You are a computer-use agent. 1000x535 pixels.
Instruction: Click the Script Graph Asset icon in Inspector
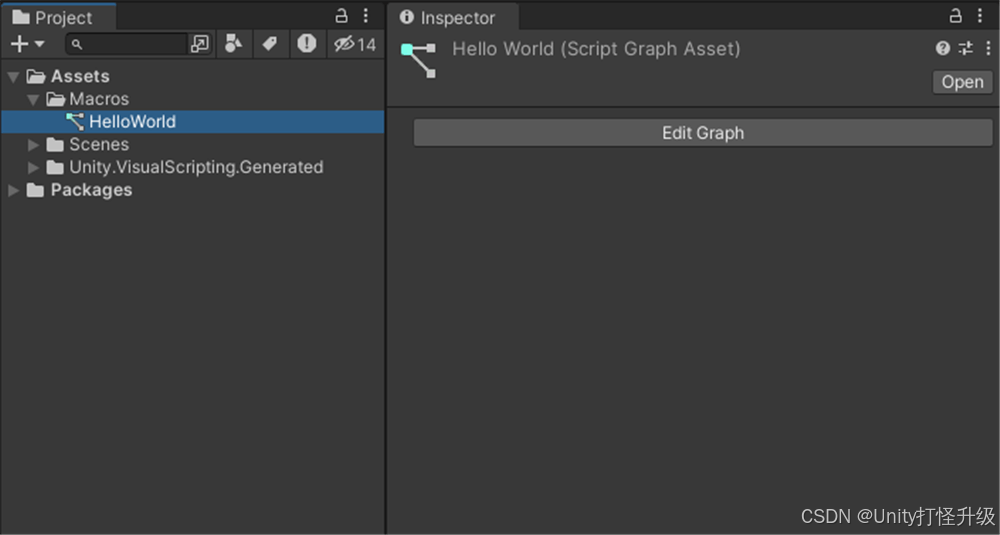pos(418,59)
